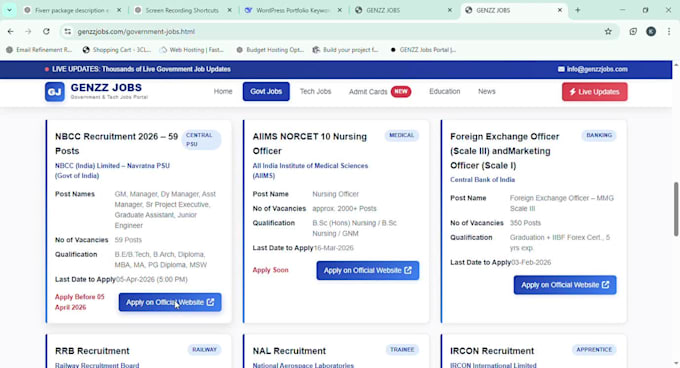Screen dimensions: 680x368
Task: Open Chrome three-dot menu
Action: pyautogui.click(x=669, y=32)
